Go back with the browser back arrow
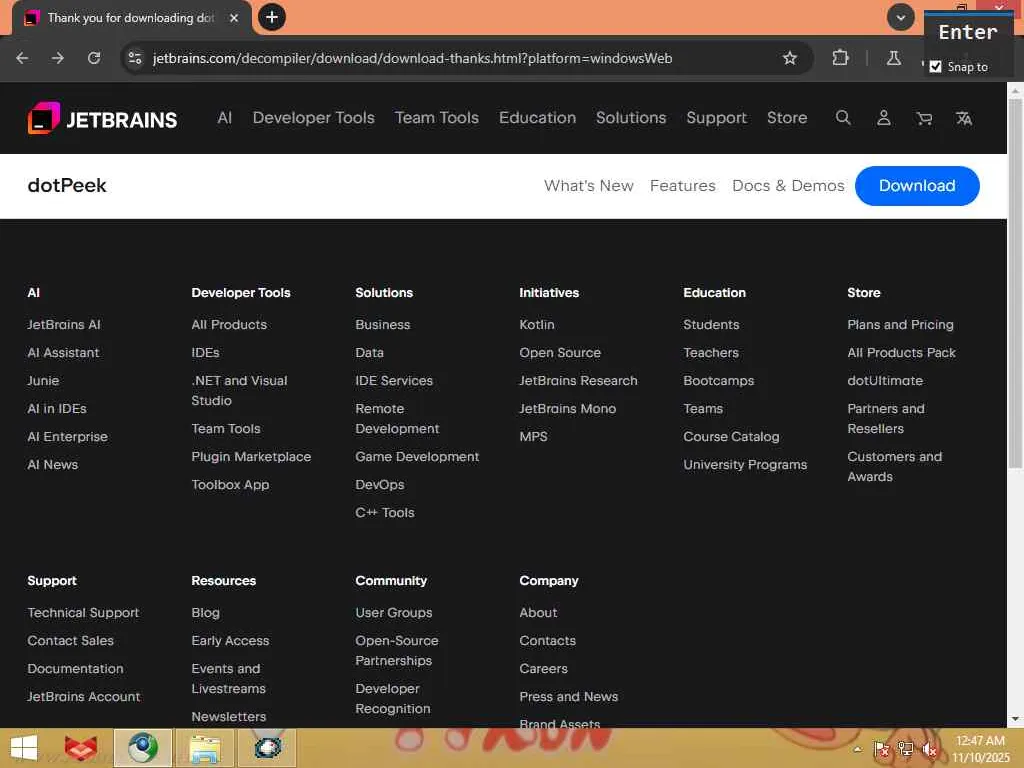This screenshot has width=1024, height=768. pyautogui.click(x=22, y=58)
